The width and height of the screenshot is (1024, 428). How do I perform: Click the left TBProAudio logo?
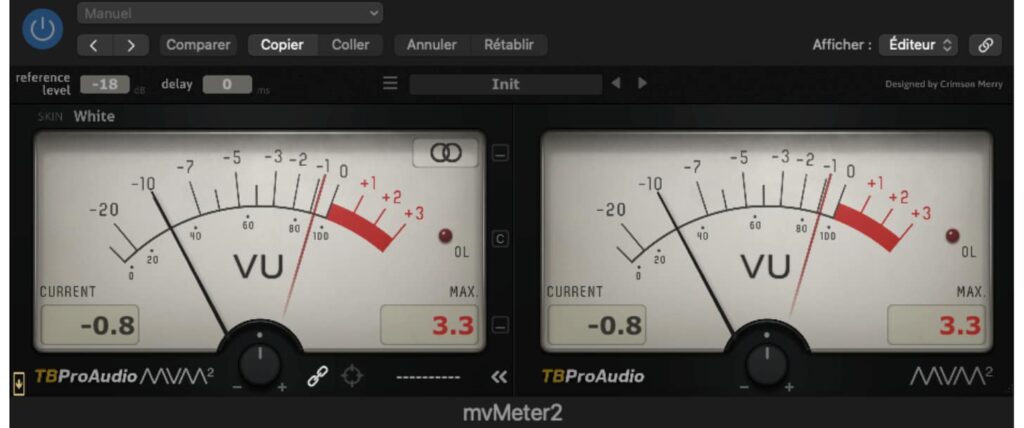click(x=86, y=376)
